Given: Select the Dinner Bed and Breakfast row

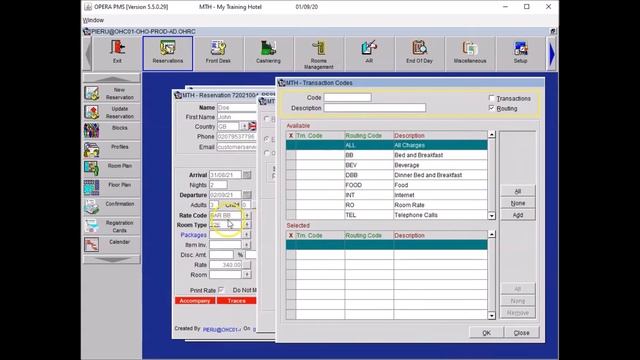Looking at the screenshot, I should tap(387, 175).
